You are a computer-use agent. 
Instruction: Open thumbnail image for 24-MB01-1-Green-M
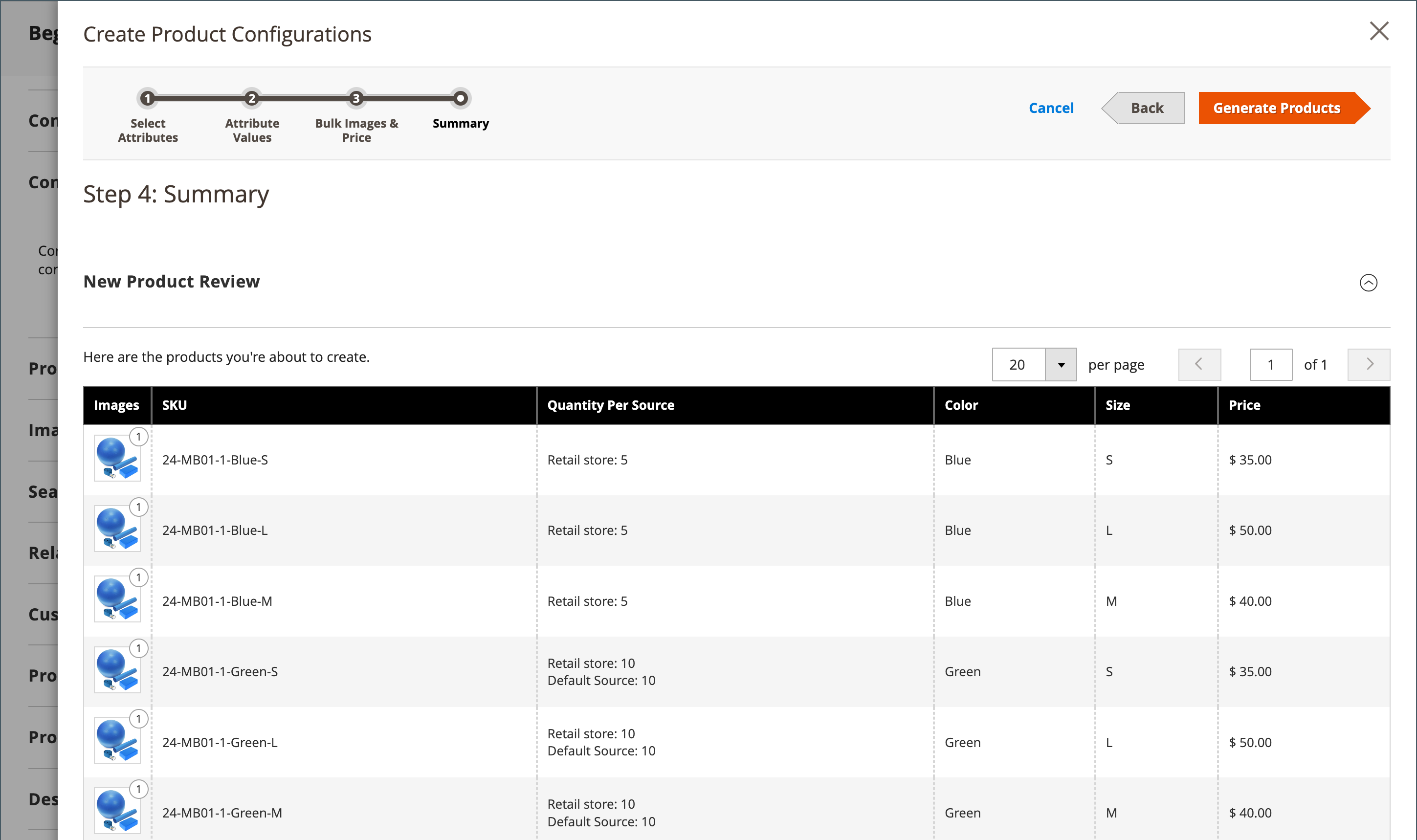pos(116,812)
